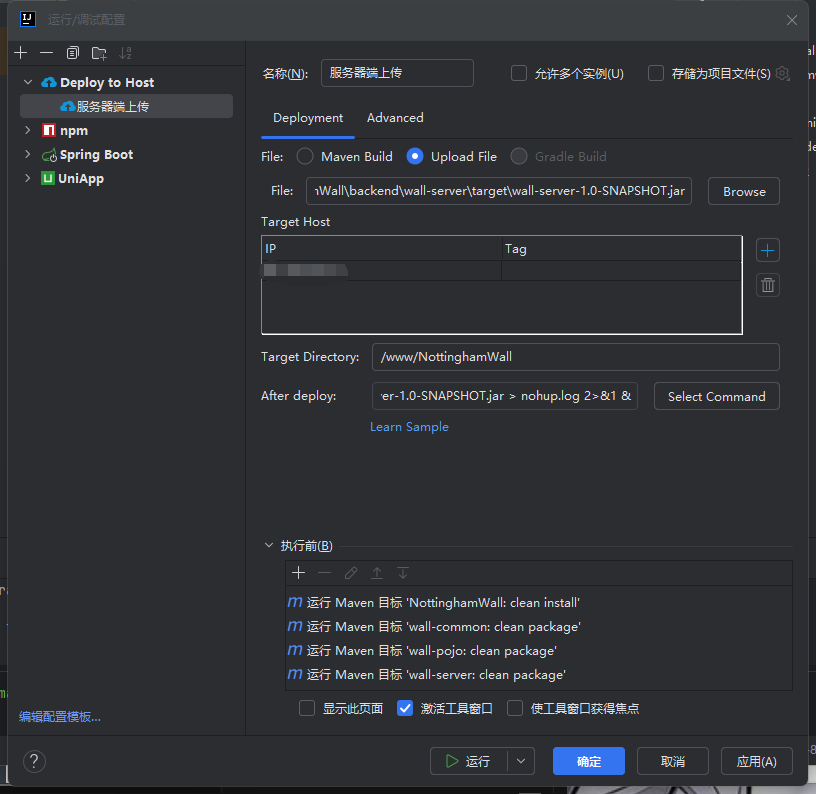The image size is (816, 794).
Task: Click the IntelliJ IDEA logo in title bar
Action: pyautogui.click(x=28, y=19)
